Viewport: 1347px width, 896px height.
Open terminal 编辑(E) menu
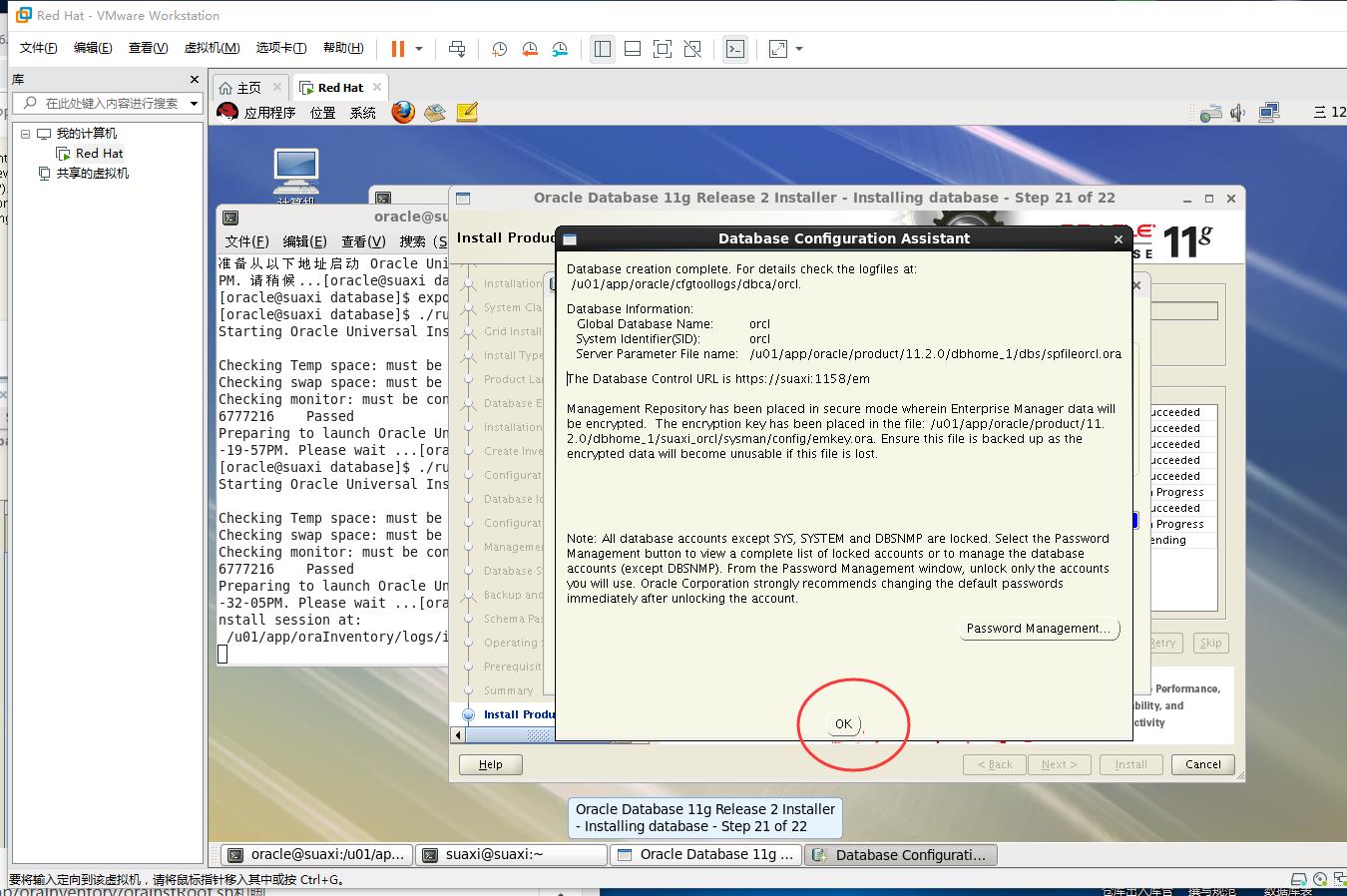pos(304,241)
